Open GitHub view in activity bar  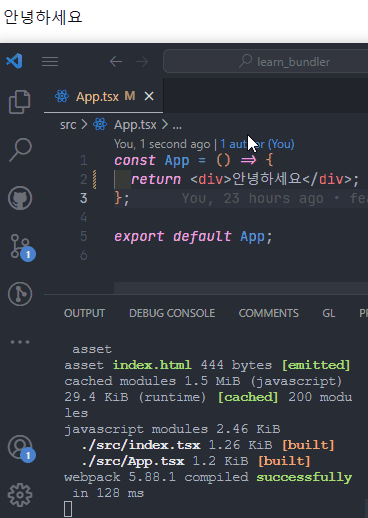point(20,198)
